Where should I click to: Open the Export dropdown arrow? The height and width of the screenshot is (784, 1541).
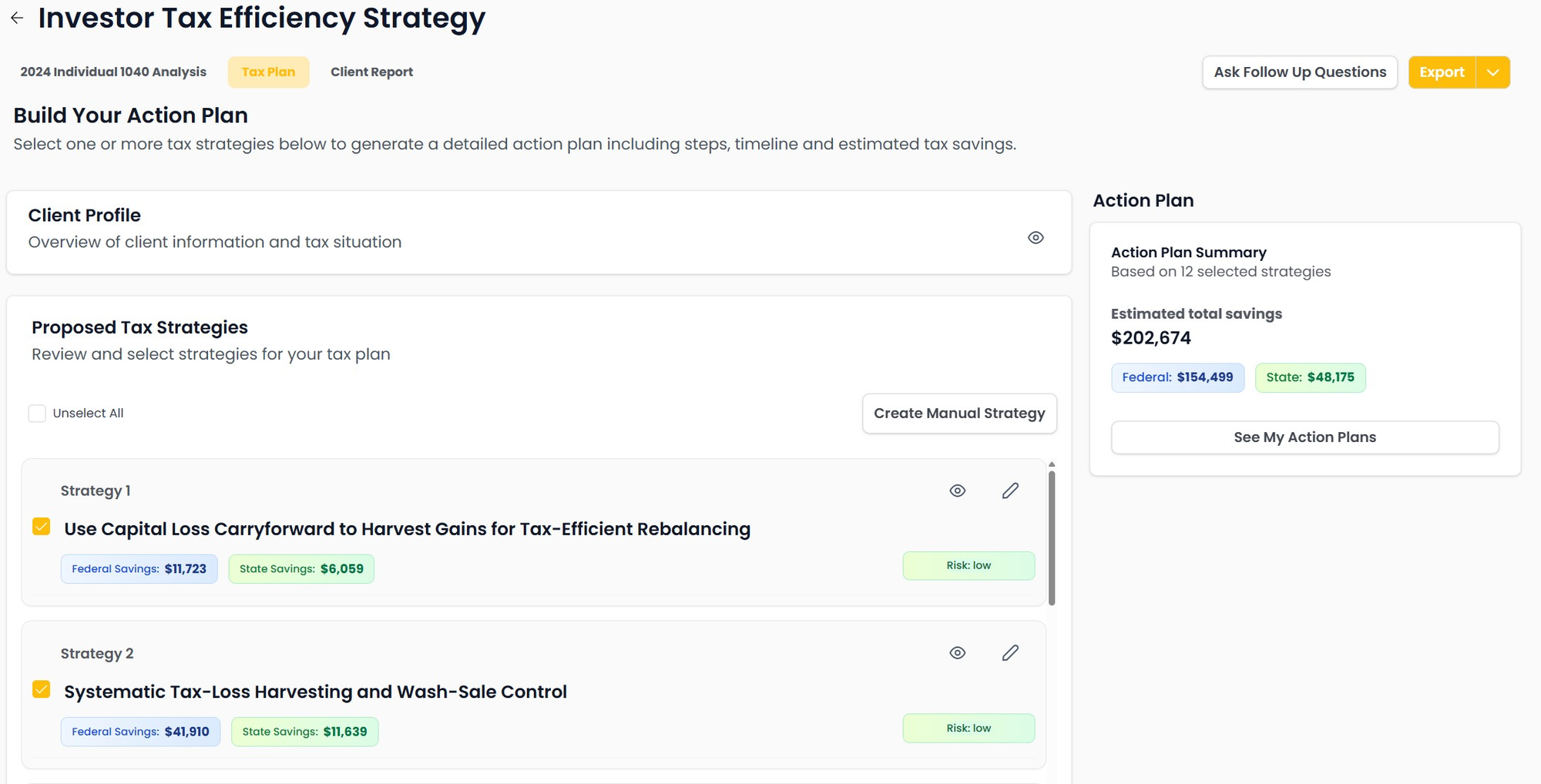[1492, 72]
